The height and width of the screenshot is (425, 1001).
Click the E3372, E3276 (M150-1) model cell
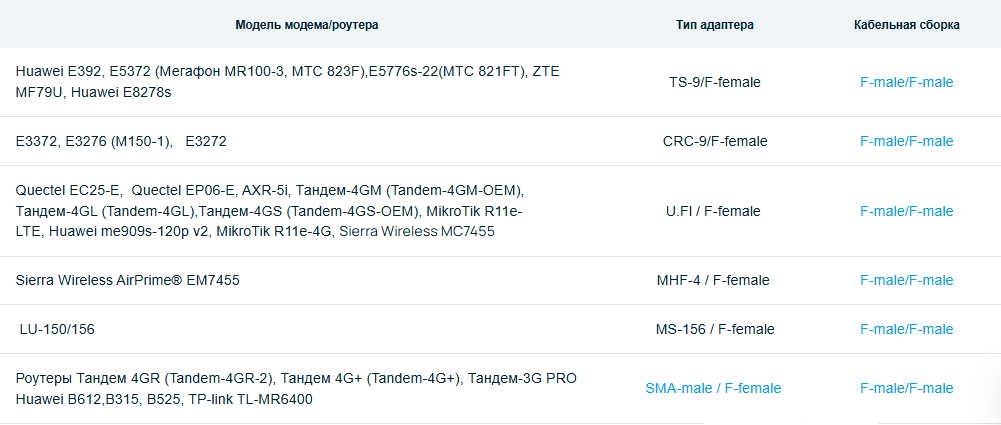pyautogui.click(x=121, y=141)
